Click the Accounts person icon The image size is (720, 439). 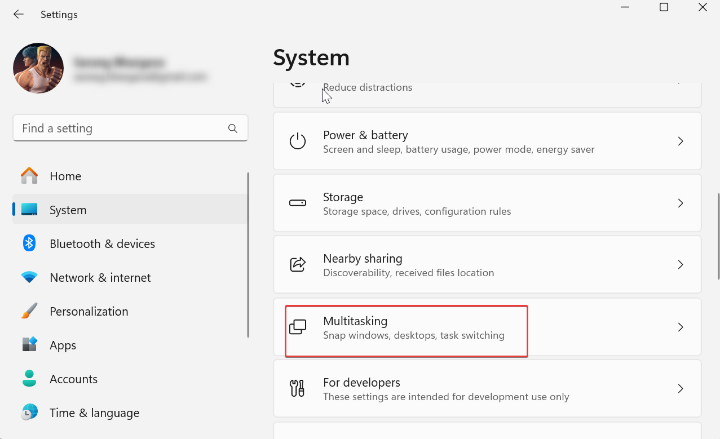click(30, 379)
